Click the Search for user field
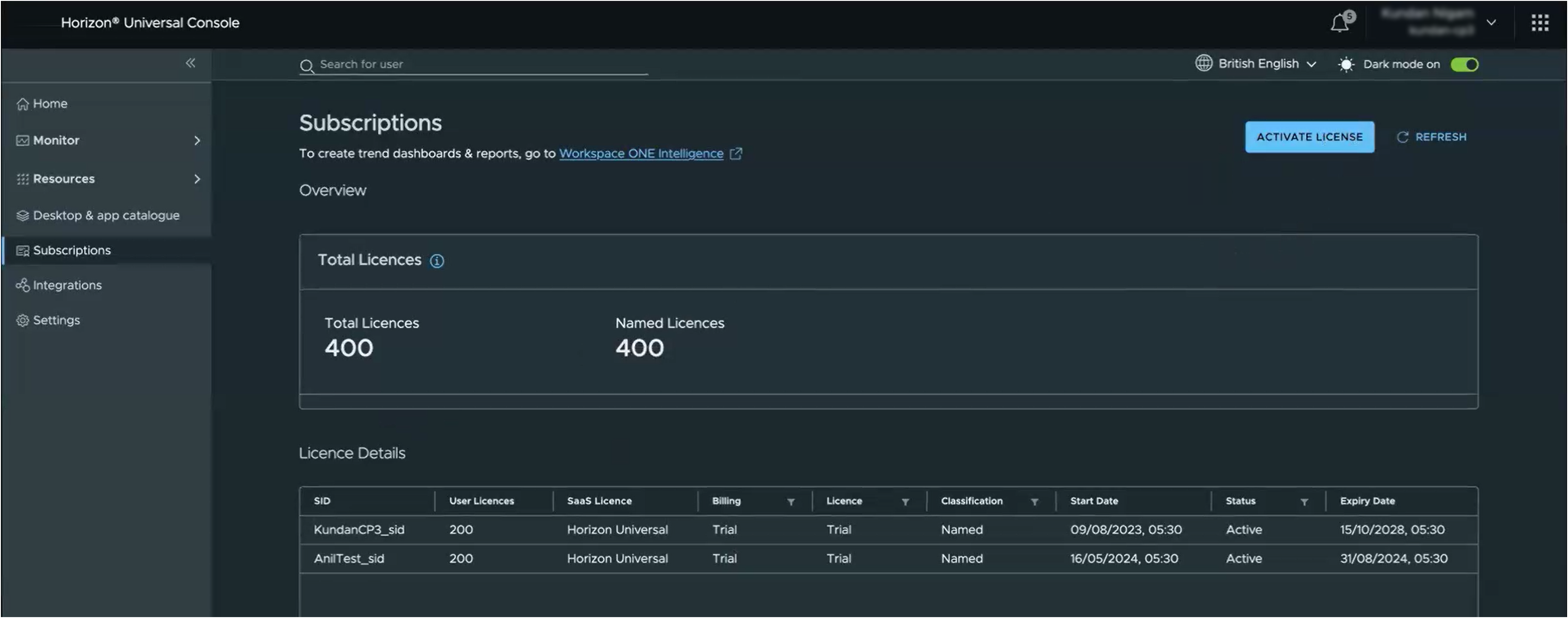 (x=473, y=65)
